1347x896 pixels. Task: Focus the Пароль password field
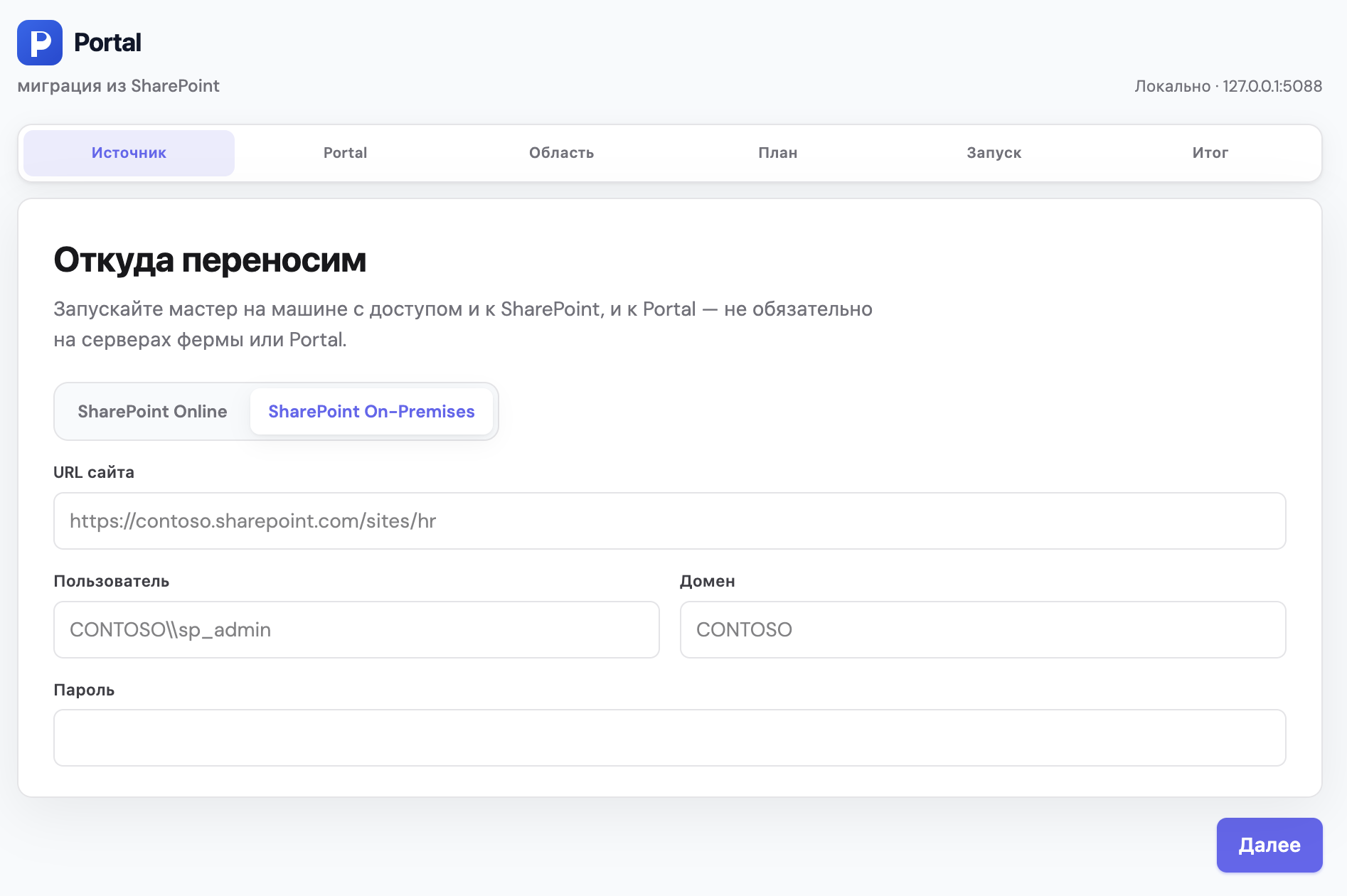tap(669, 738)
